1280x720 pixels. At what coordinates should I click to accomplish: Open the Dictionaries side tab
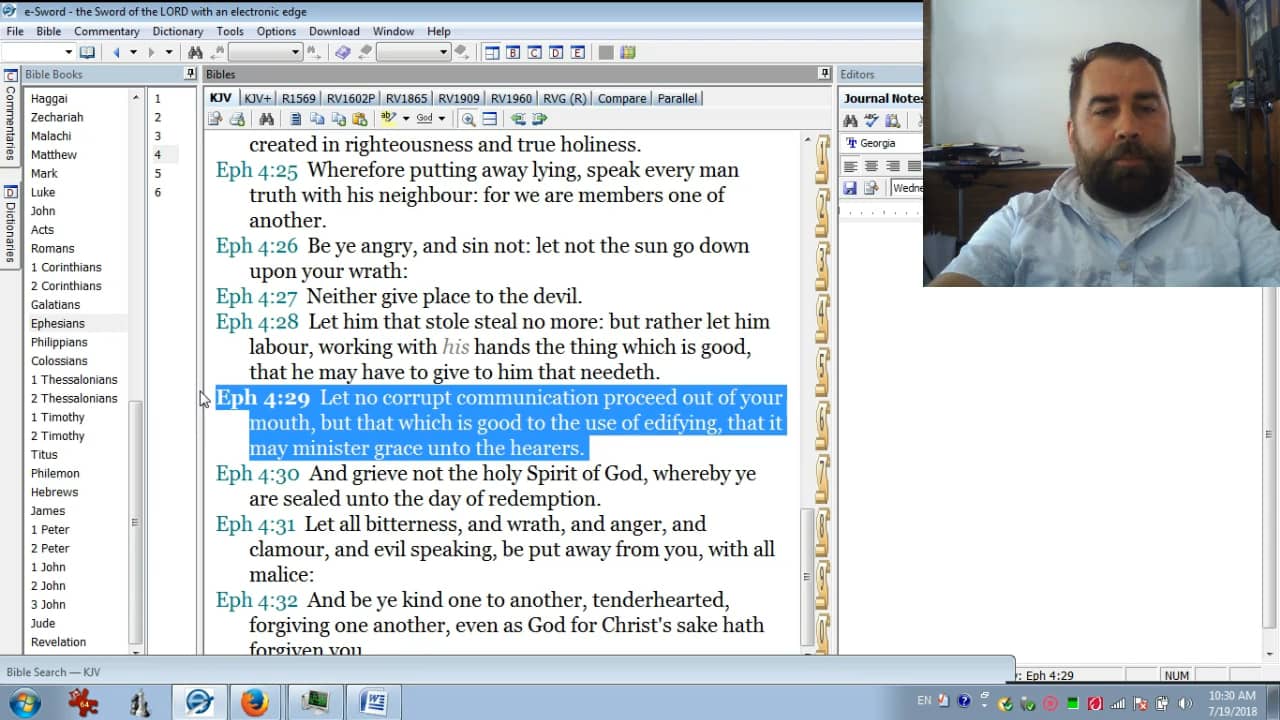[x=10, y=225]
